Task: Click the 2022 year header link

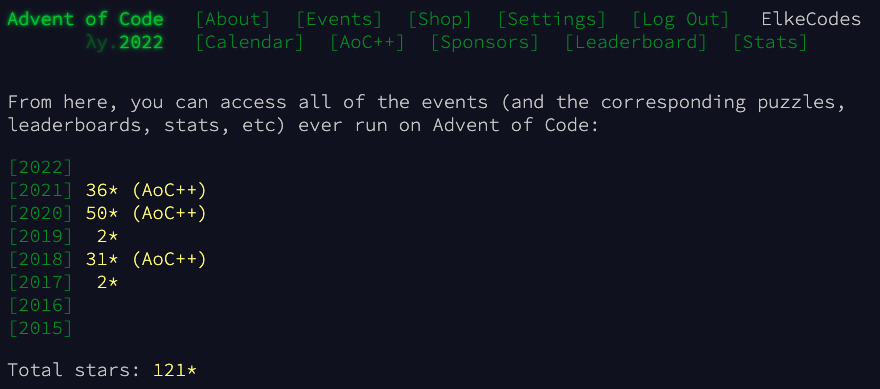Action: point(141,43)
